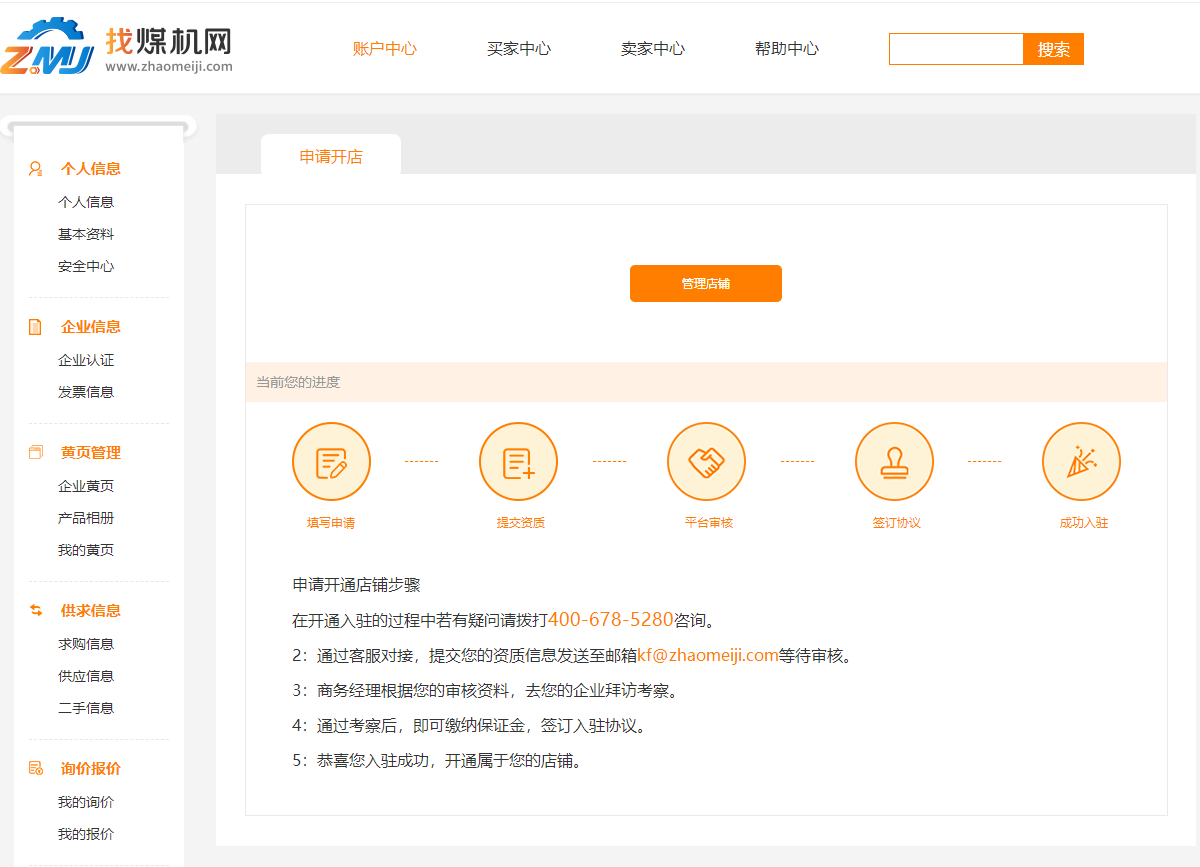
Task: Open the 卖家中心 menu
Action: 653,48
